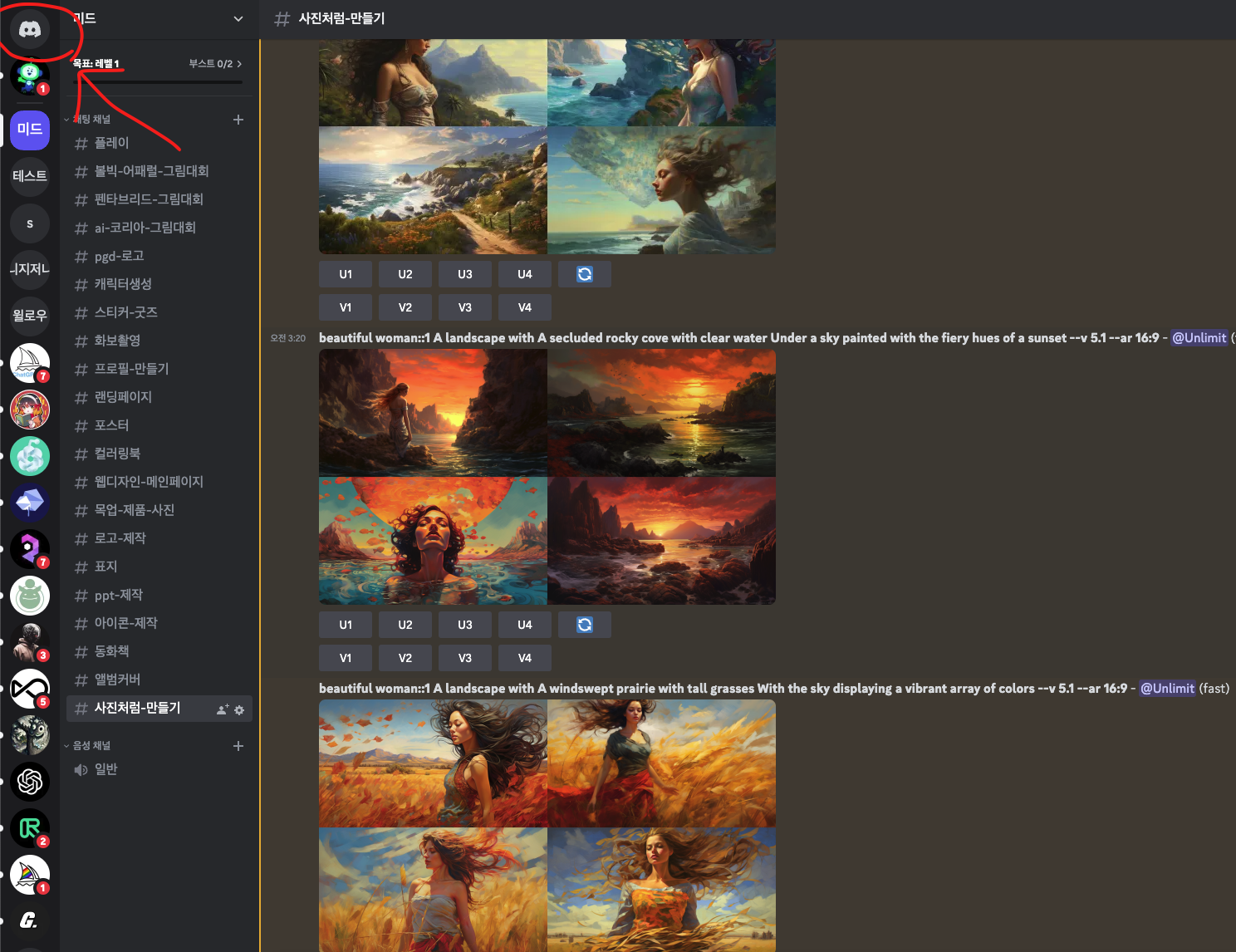Open 볼빅-어패럴-그림대회 channel
Image resolution: width=1236 pixels, height=952 pixels.
click(159, 171)
